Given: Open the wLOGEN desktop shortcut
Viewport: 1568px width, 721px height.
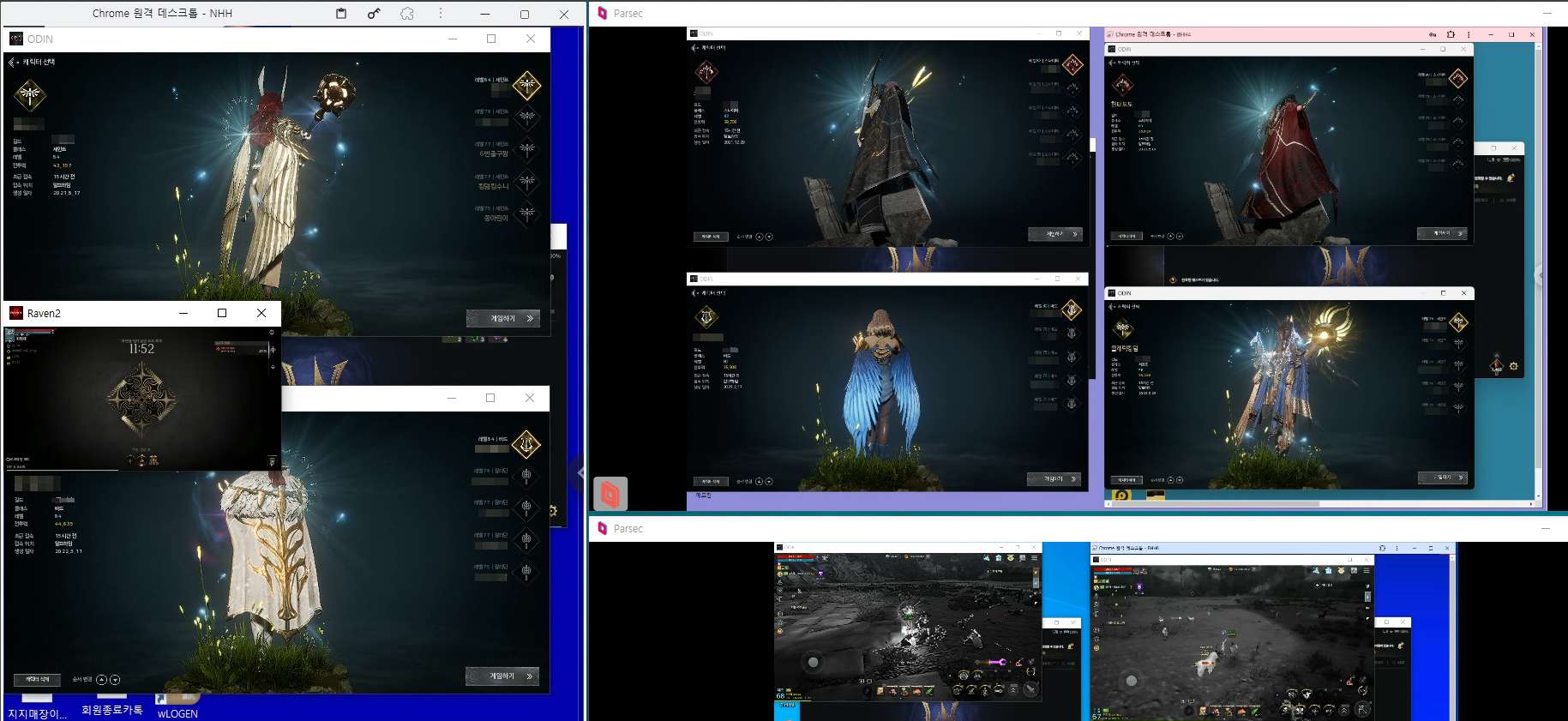Looking at the screenshot, I should (177, 707).
